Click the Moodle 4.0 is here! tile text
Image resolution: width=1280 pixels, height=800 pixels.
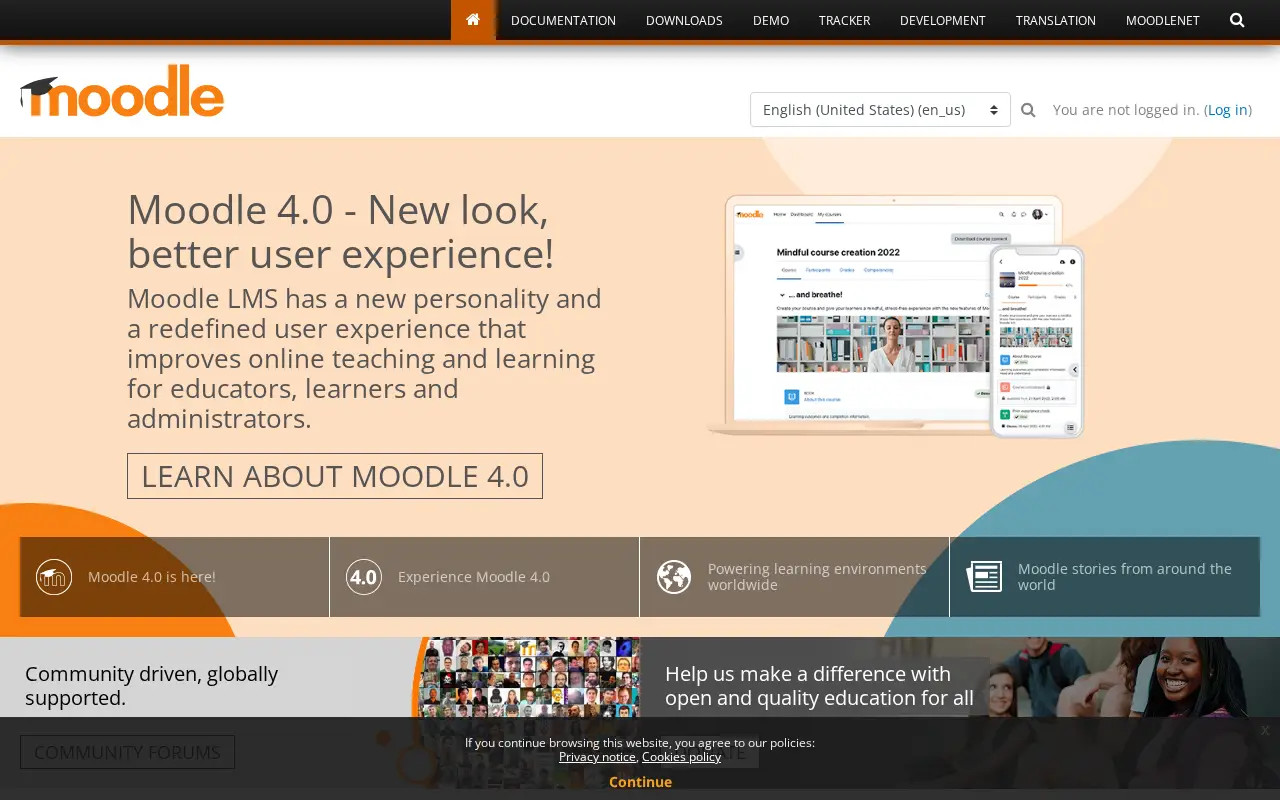[x=152, y=577]
